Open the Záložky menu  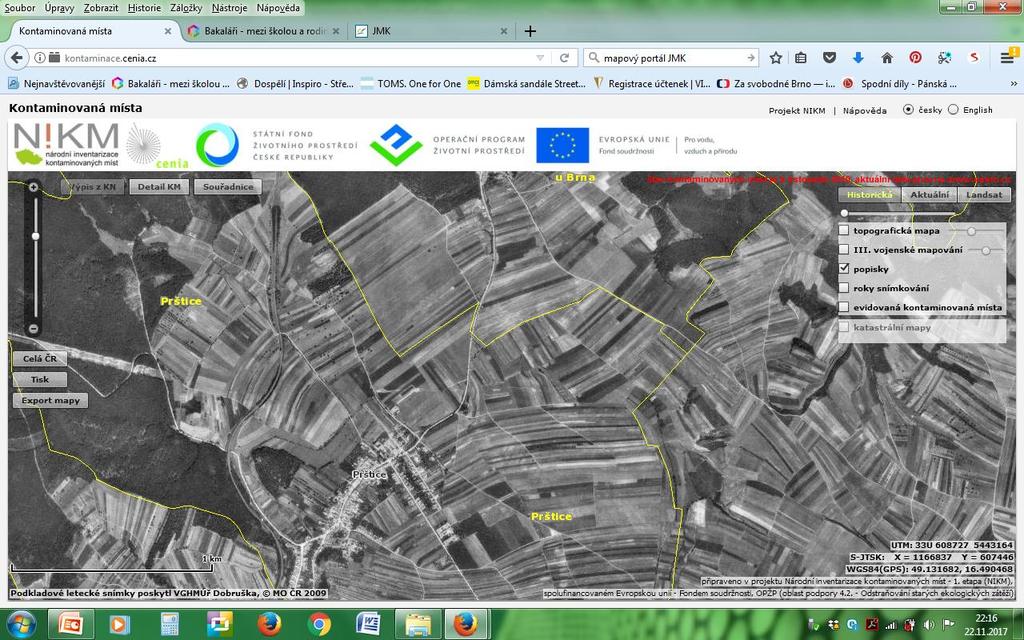tap(186, 8)
